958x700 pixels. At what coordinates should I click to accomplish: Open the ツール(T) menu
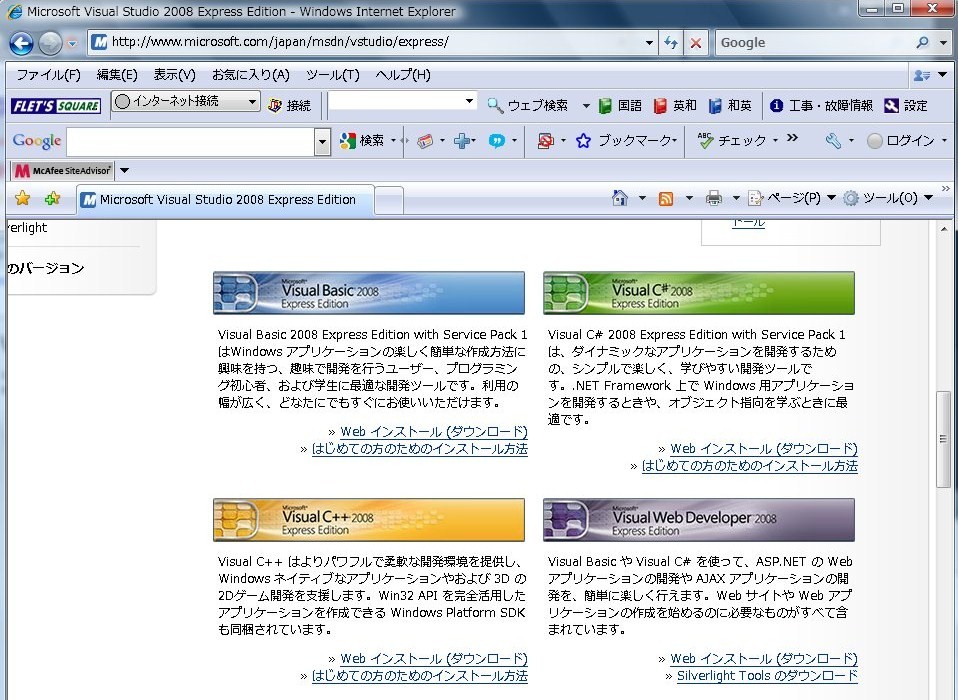point(332,75)
